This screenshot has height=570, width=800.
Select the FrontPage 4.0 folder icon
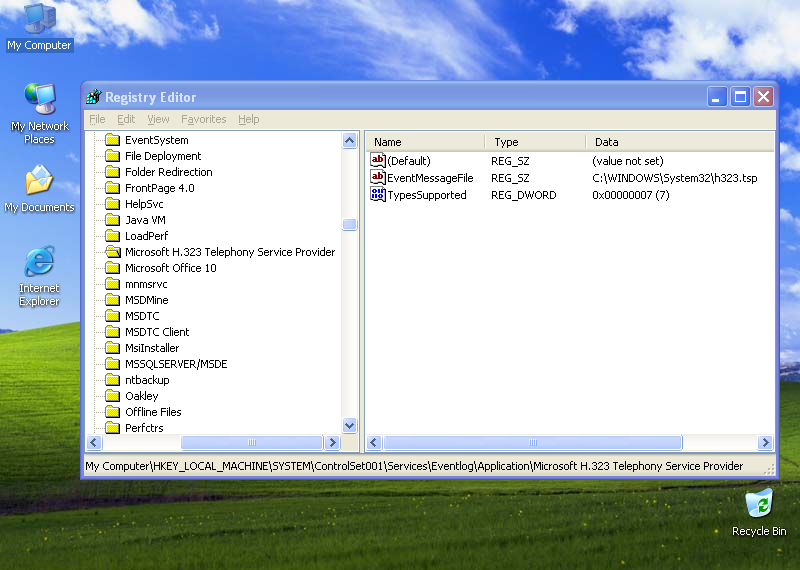point(112,188)
